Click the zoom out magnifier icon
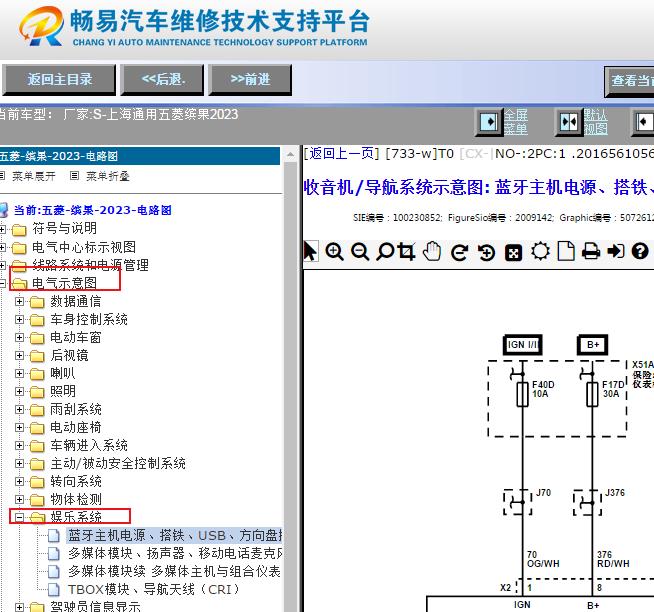Viewport: 654px width, 612px height. point(360,252)
